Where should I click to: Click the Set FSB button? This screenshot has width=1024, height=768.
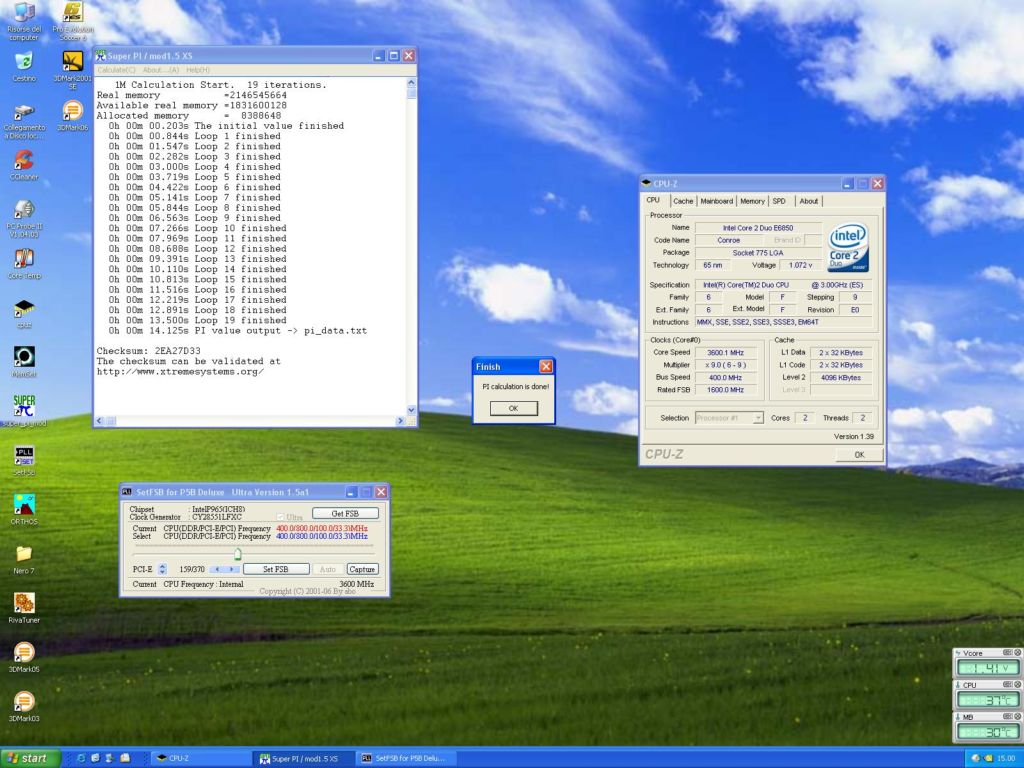[x=276, y=569]
